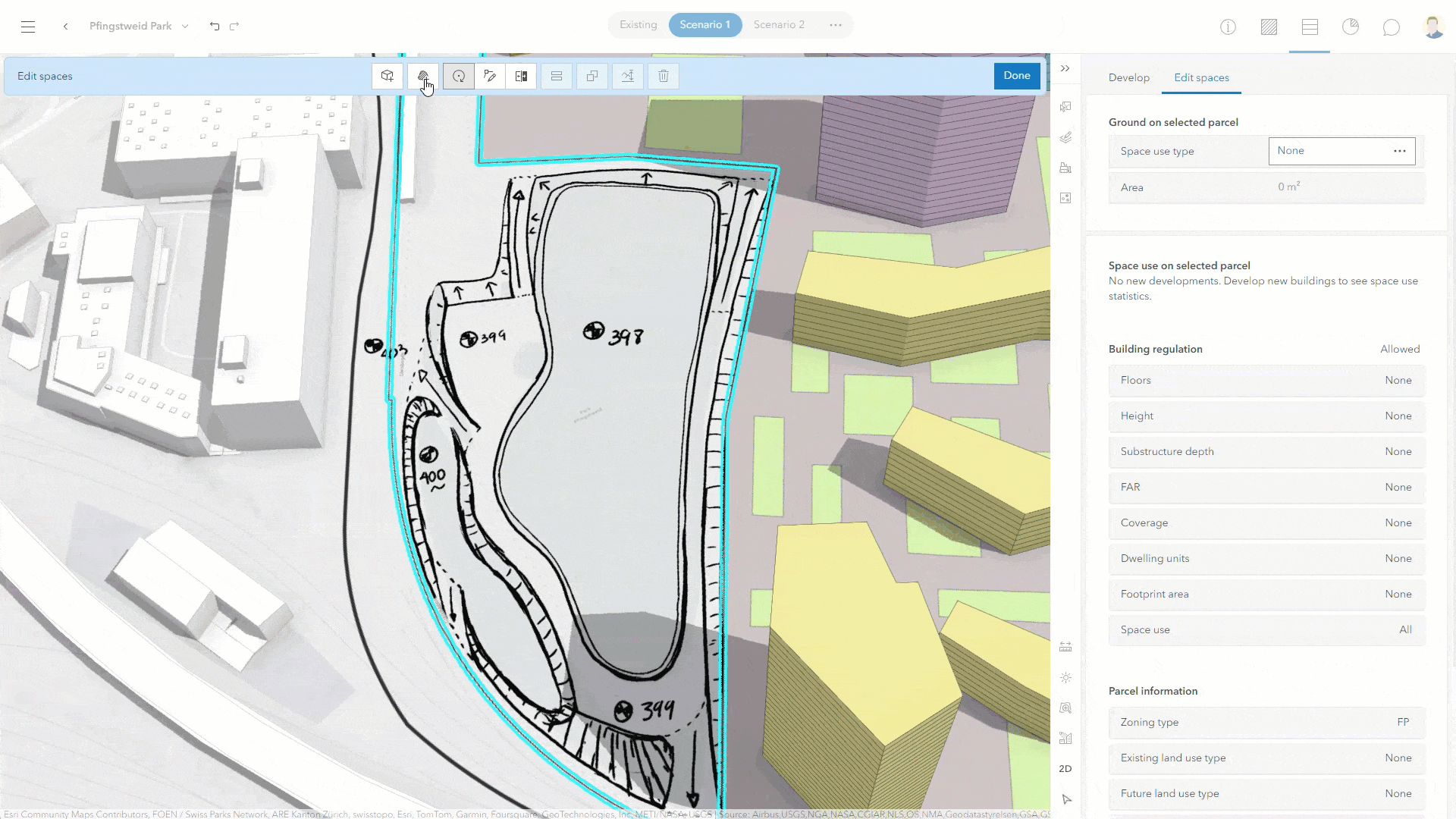Select the split parcel tool
The image size is (1456, 819).
pyautogui.click(x=521, y=76)
